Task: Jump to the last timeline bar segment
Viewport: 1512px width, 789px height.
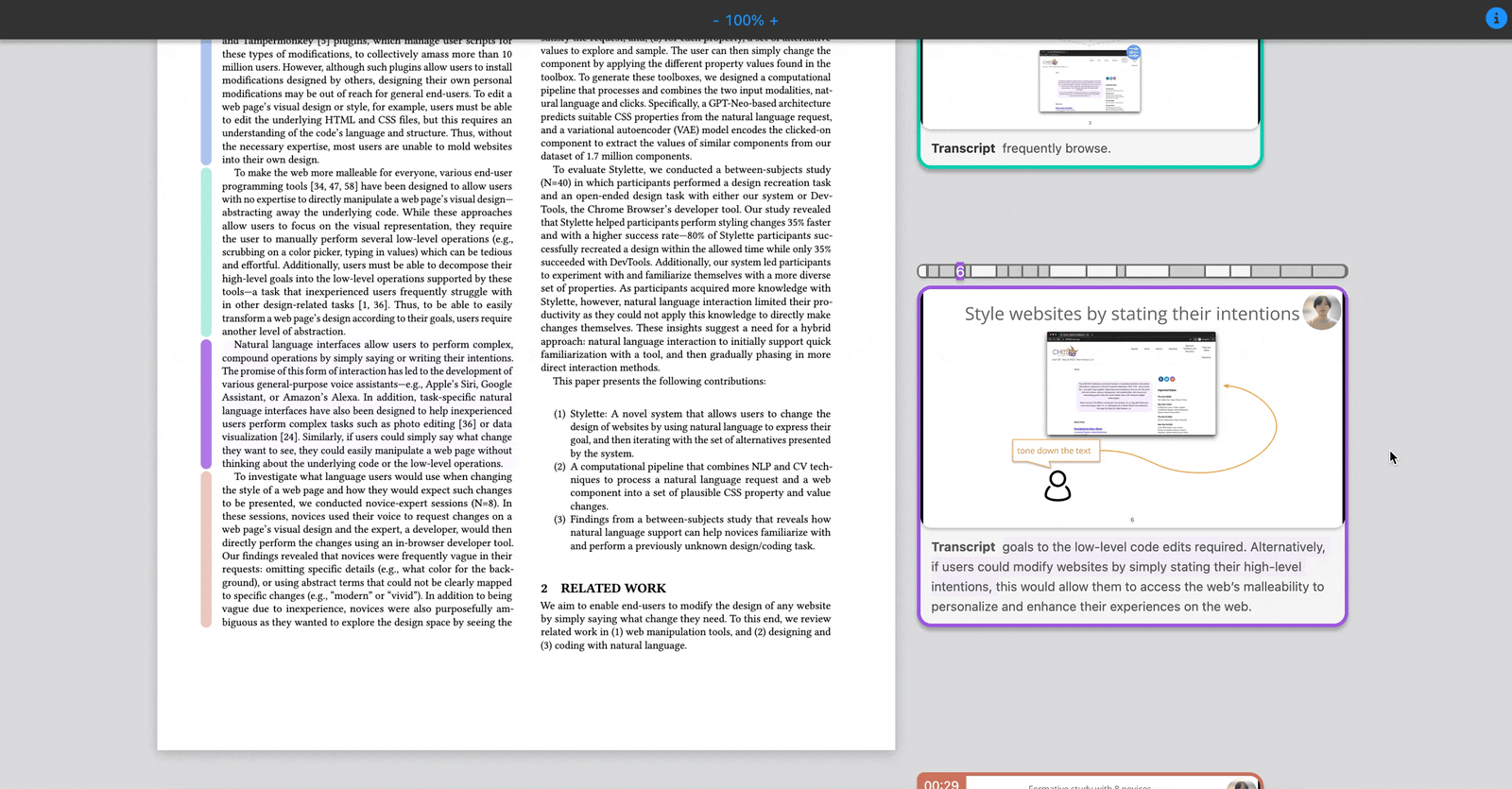Action: [1330, 271]
